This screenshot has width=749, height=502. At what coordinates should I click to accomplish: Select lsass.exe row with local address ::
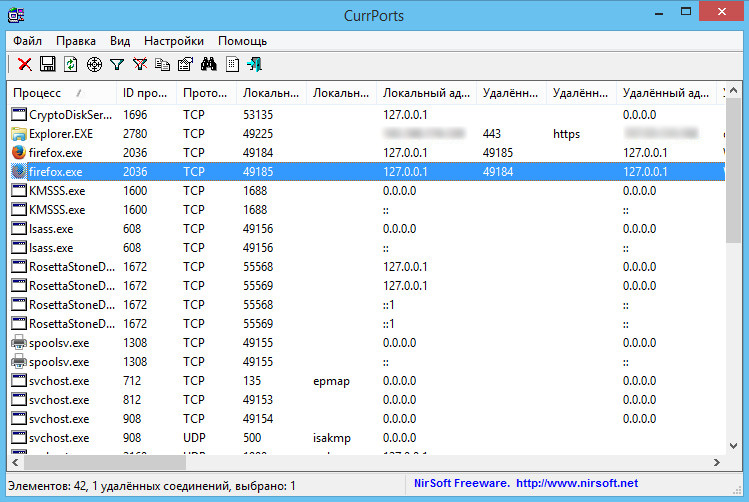(366, 247)
